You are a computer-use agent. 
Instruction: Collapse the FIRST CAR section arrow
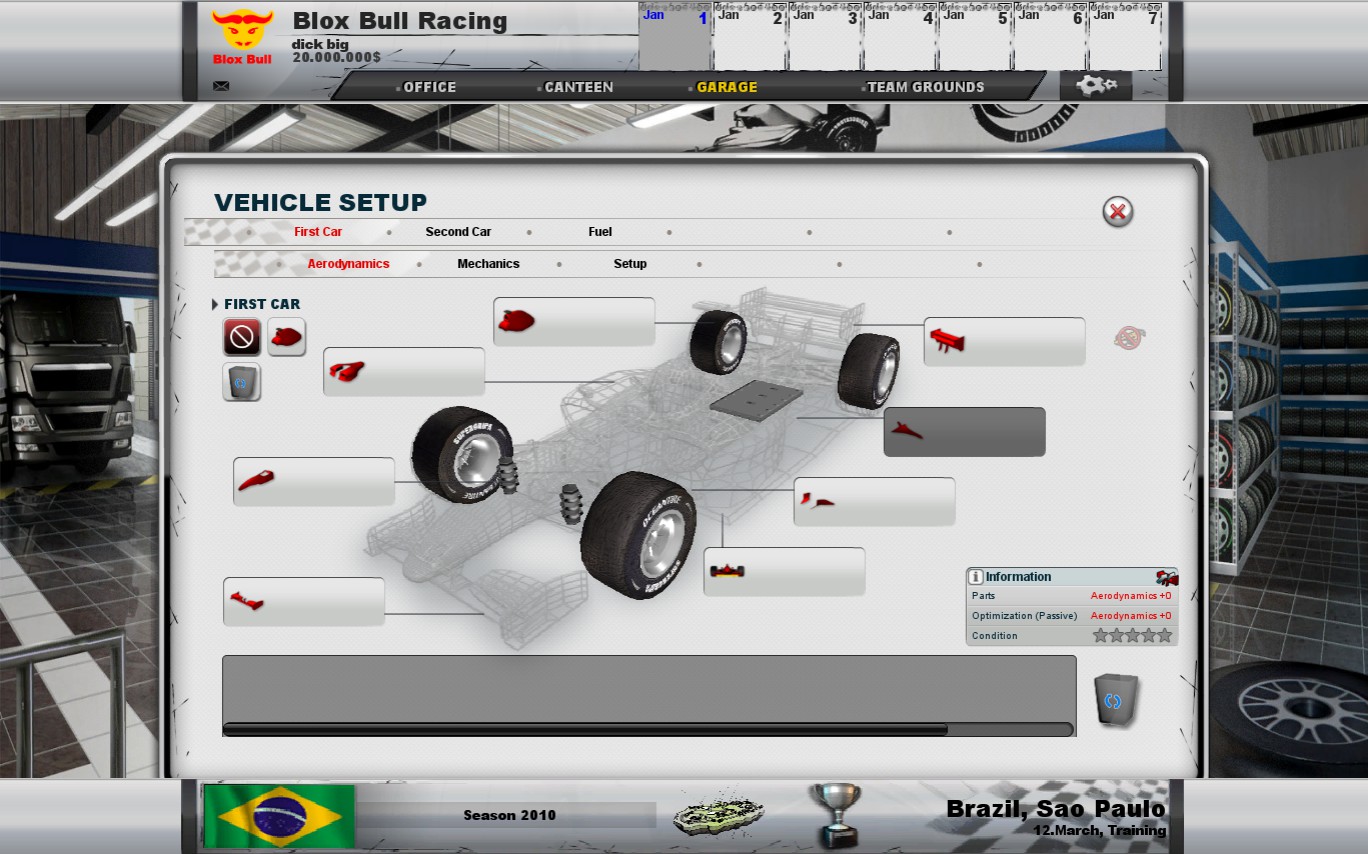[215, 304]
